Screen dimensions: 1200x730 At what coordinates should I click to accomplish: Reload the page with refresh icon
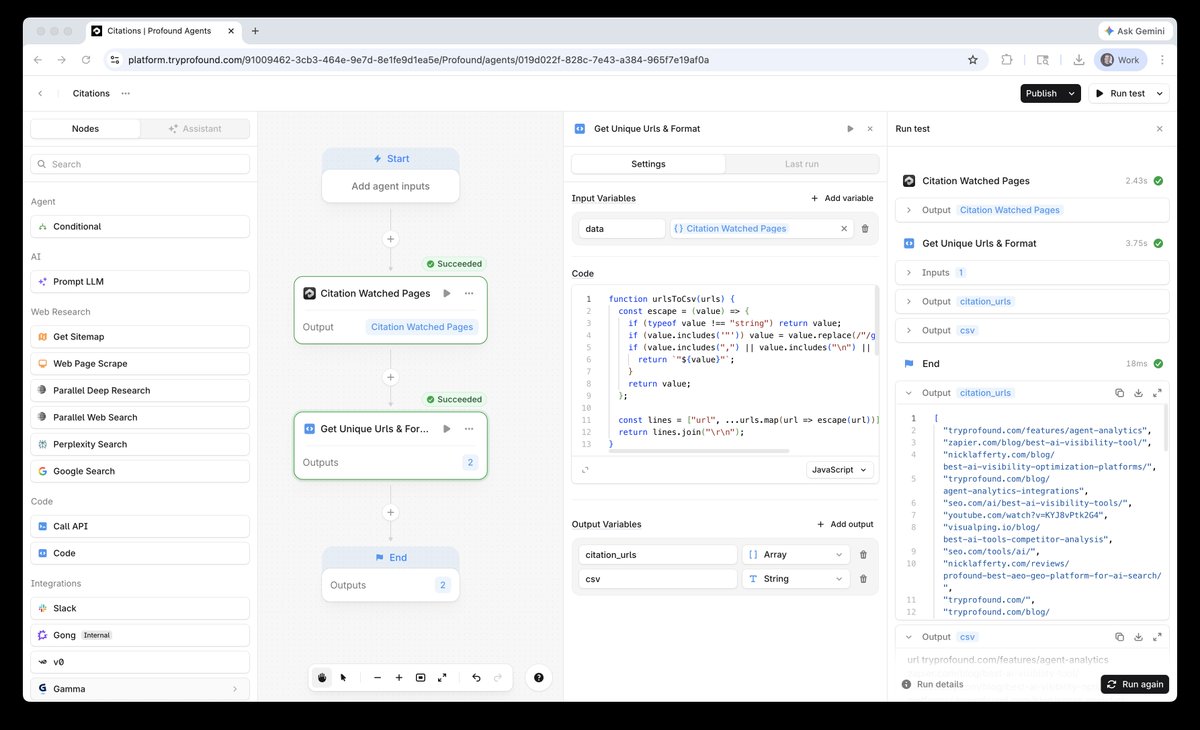click(86, 60)
